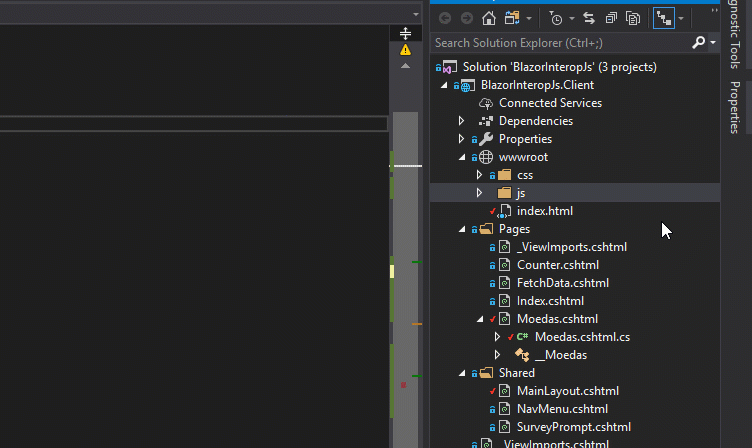Collapse the Shared folder

click(462, 373)
